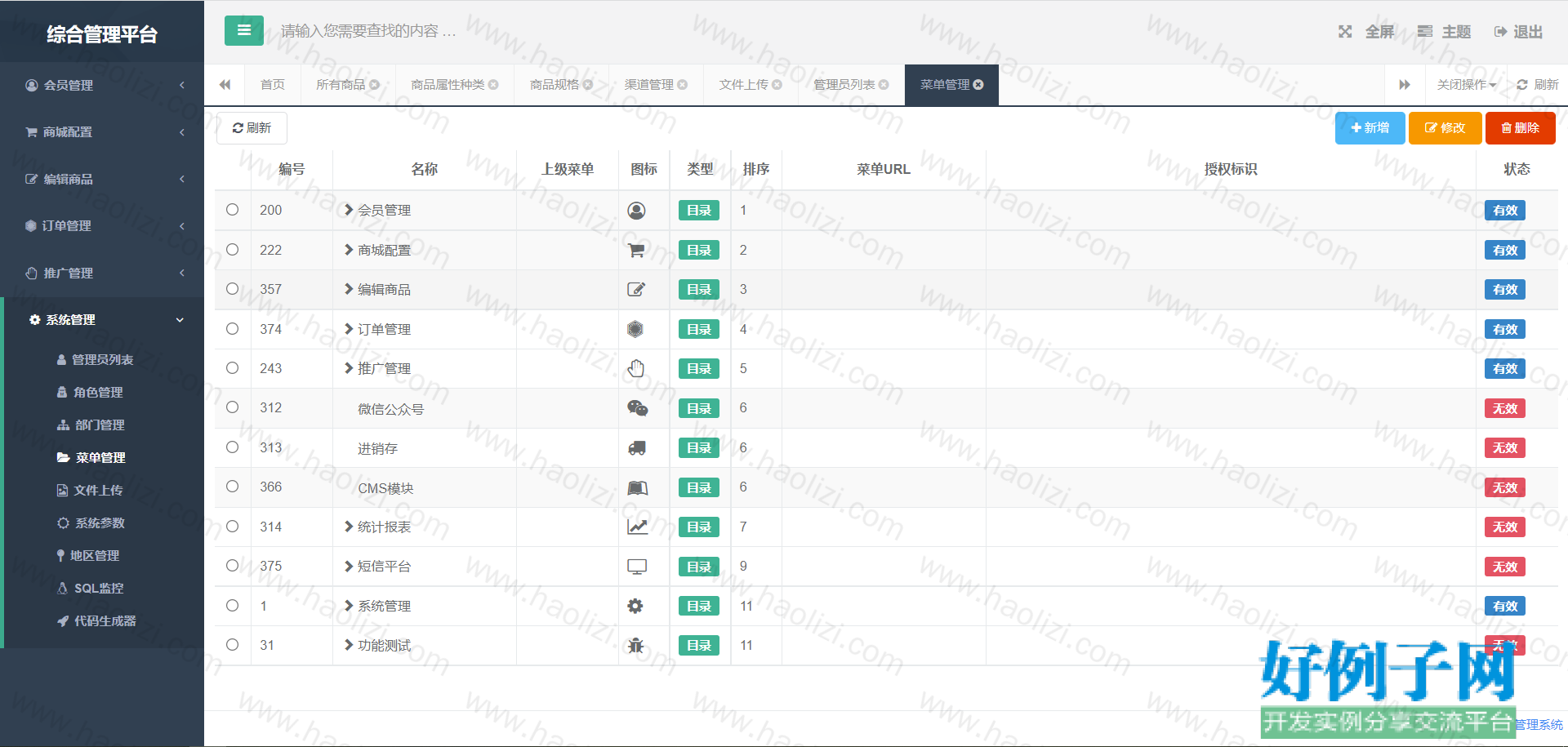Click the 有效 status badge for row 200
Screen dimensions: 1568x747
coord(1504,211)
